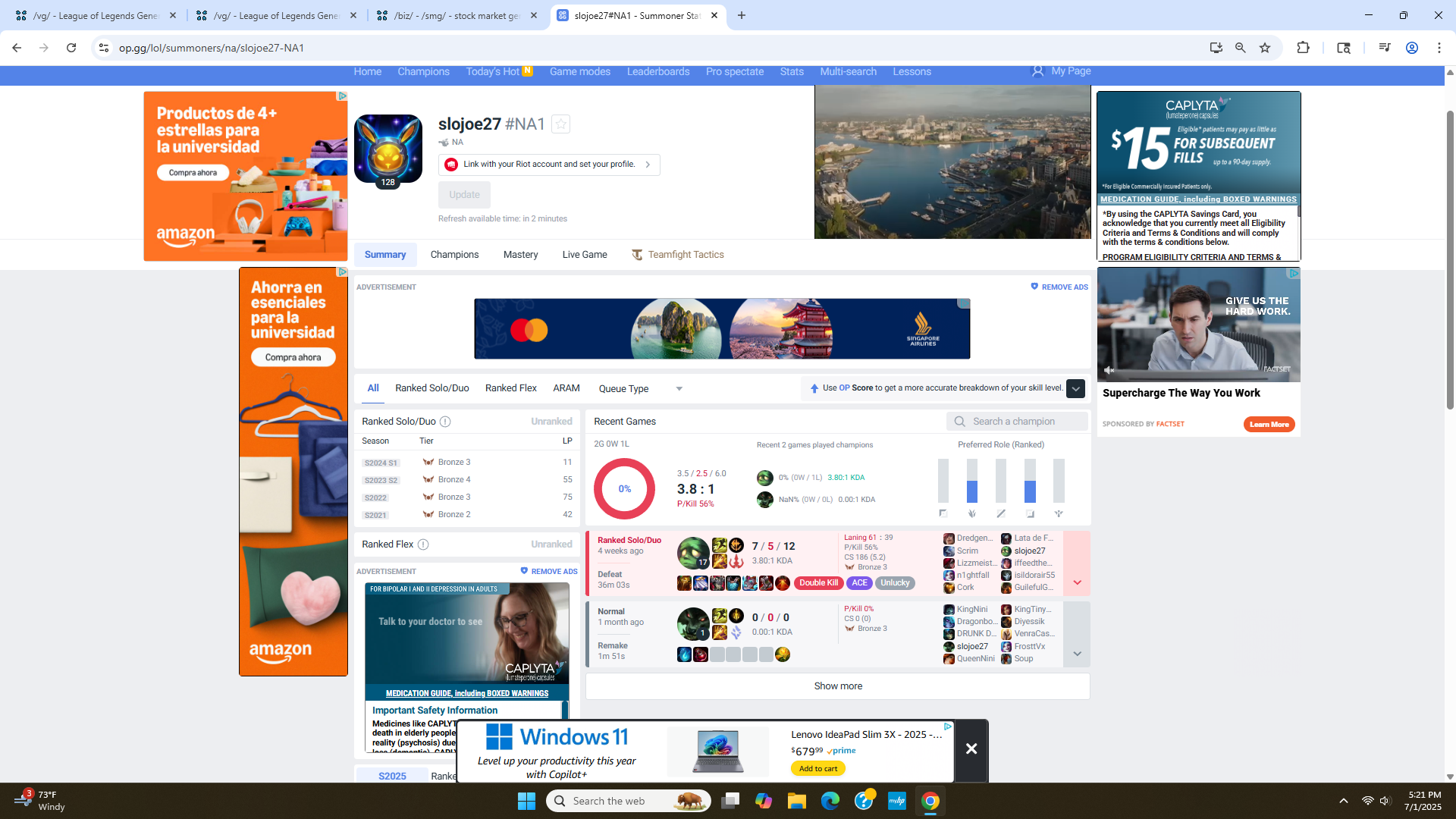Image resolution: width=1456 pixels, height=819 pixels.
Task: Click the Ranked Flex info icon
Action: (423, 544)
